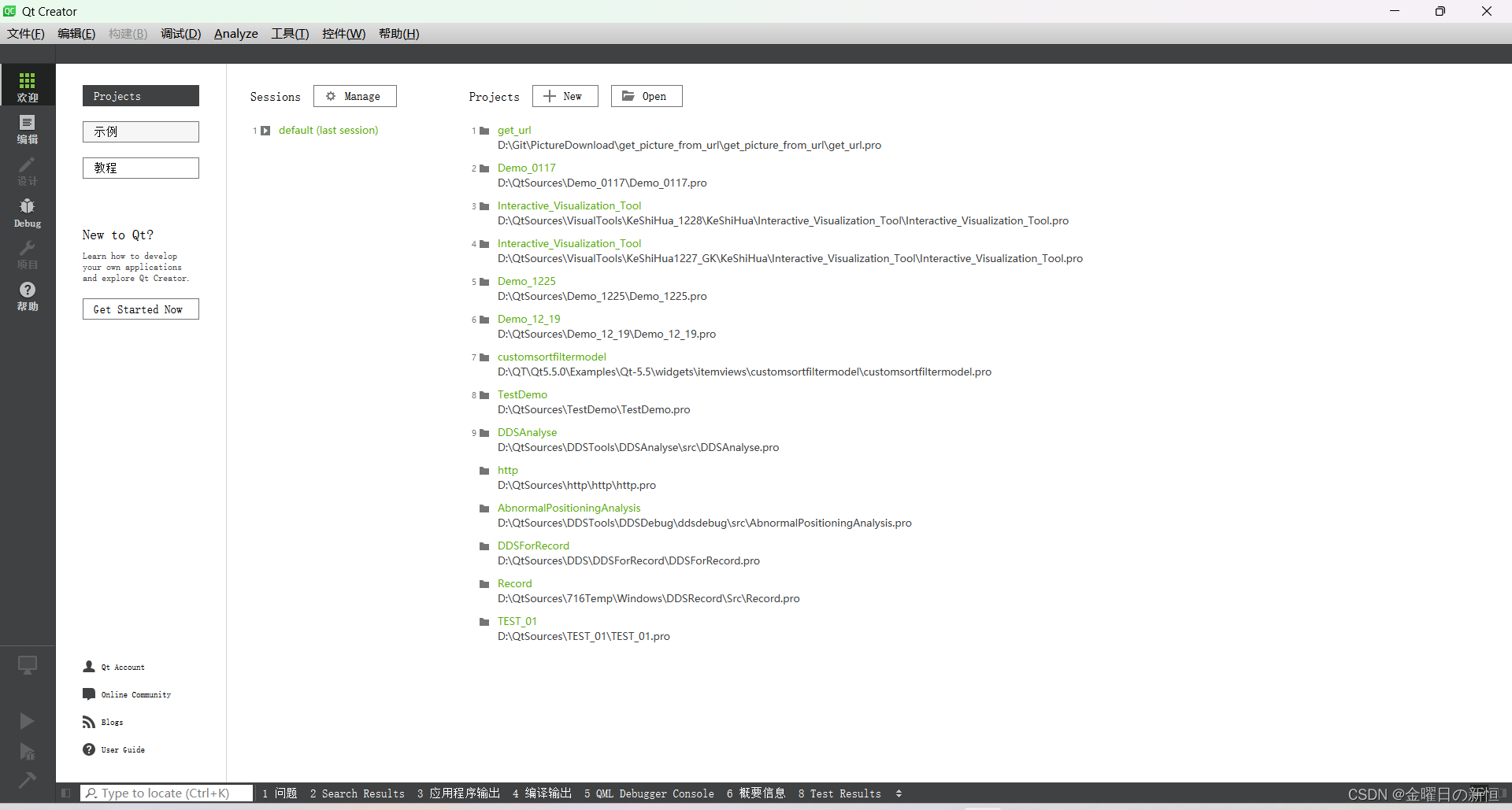This screenshot has width=1512, height=810.
Task: Open the Help (帮助) mode
Action: (28, 296)
